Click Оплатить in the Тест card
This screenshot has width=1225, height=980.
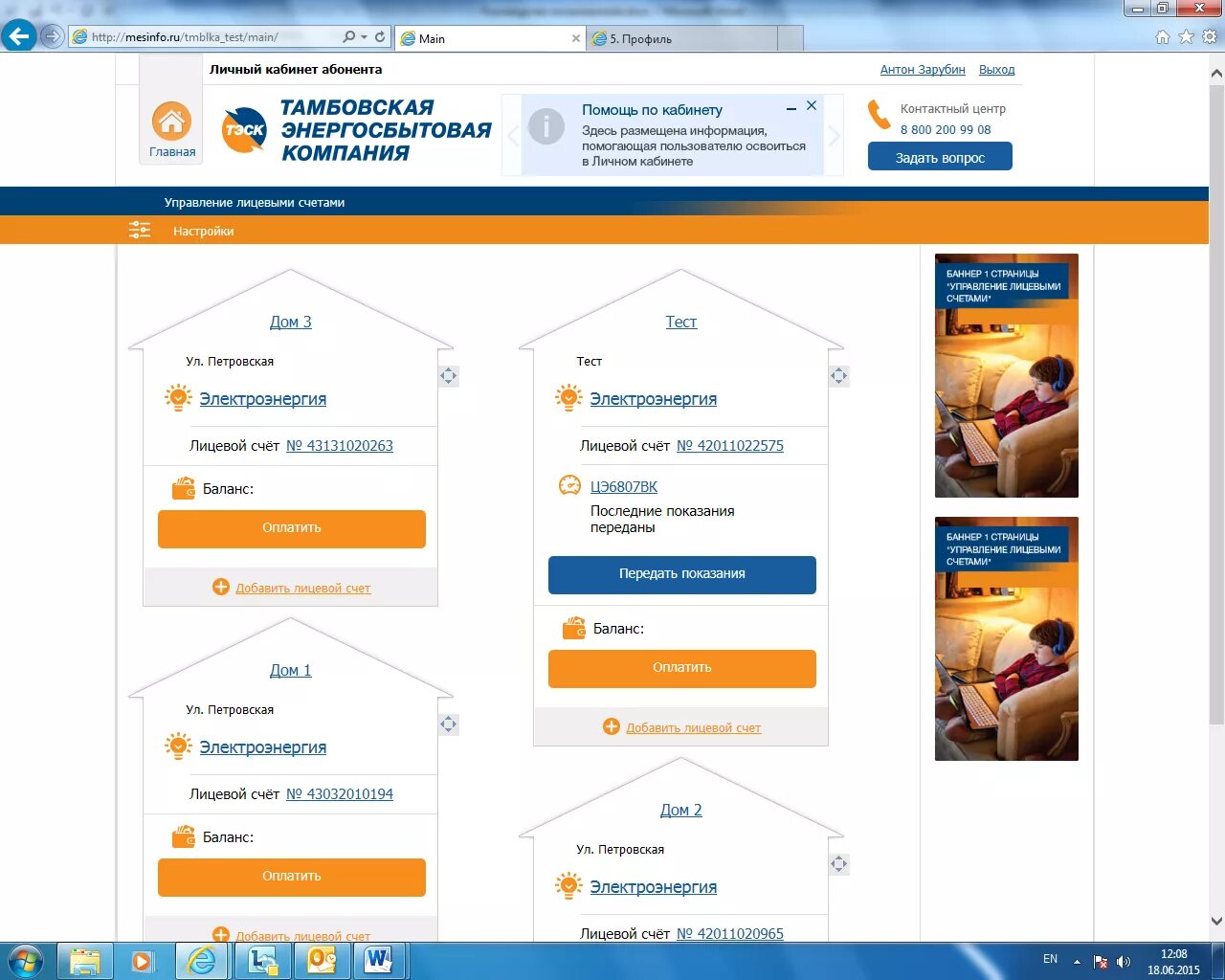coord(682,668)
